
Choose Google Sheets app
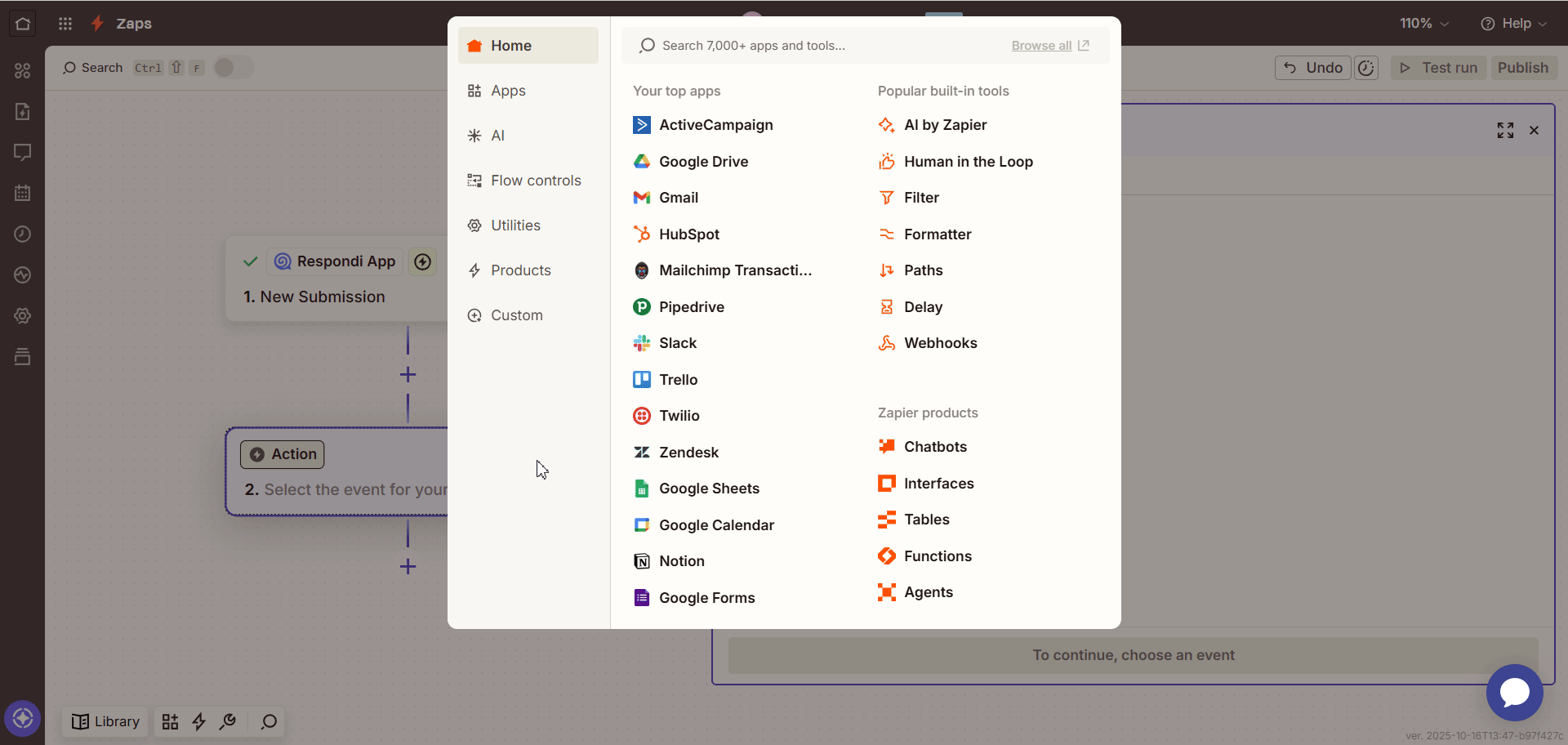pyautogui.click(x=697, y=488)
